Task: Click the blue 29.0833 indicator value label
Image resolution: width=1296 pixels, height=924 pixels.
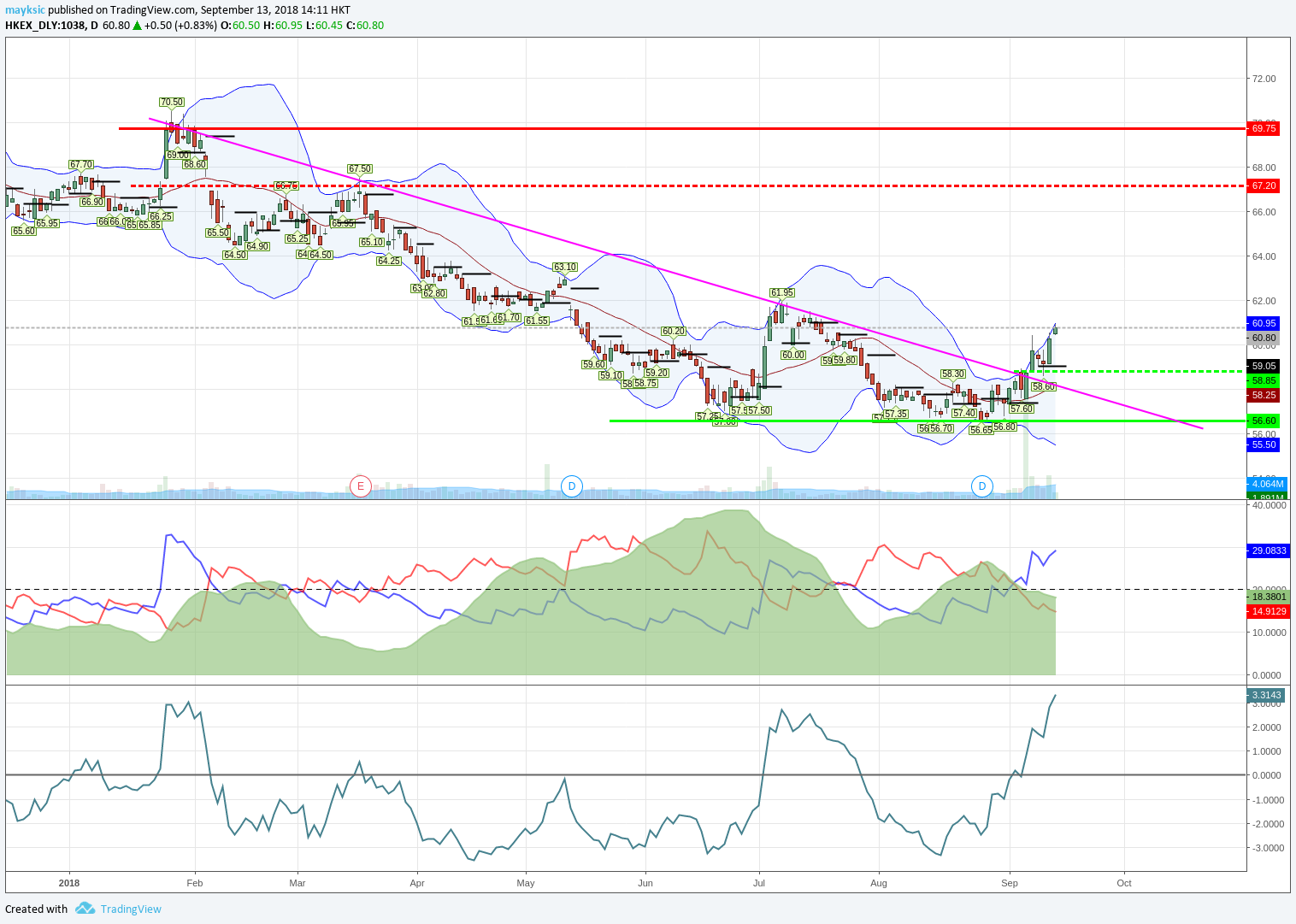Action: click(x=1269, y=550)
